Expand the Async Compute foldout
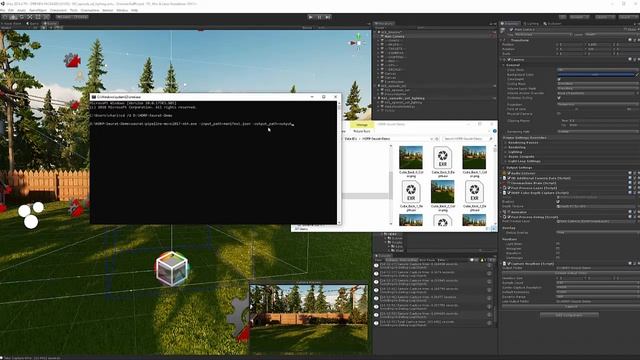The width and height of the screenshot is (640, 360). 506,156
